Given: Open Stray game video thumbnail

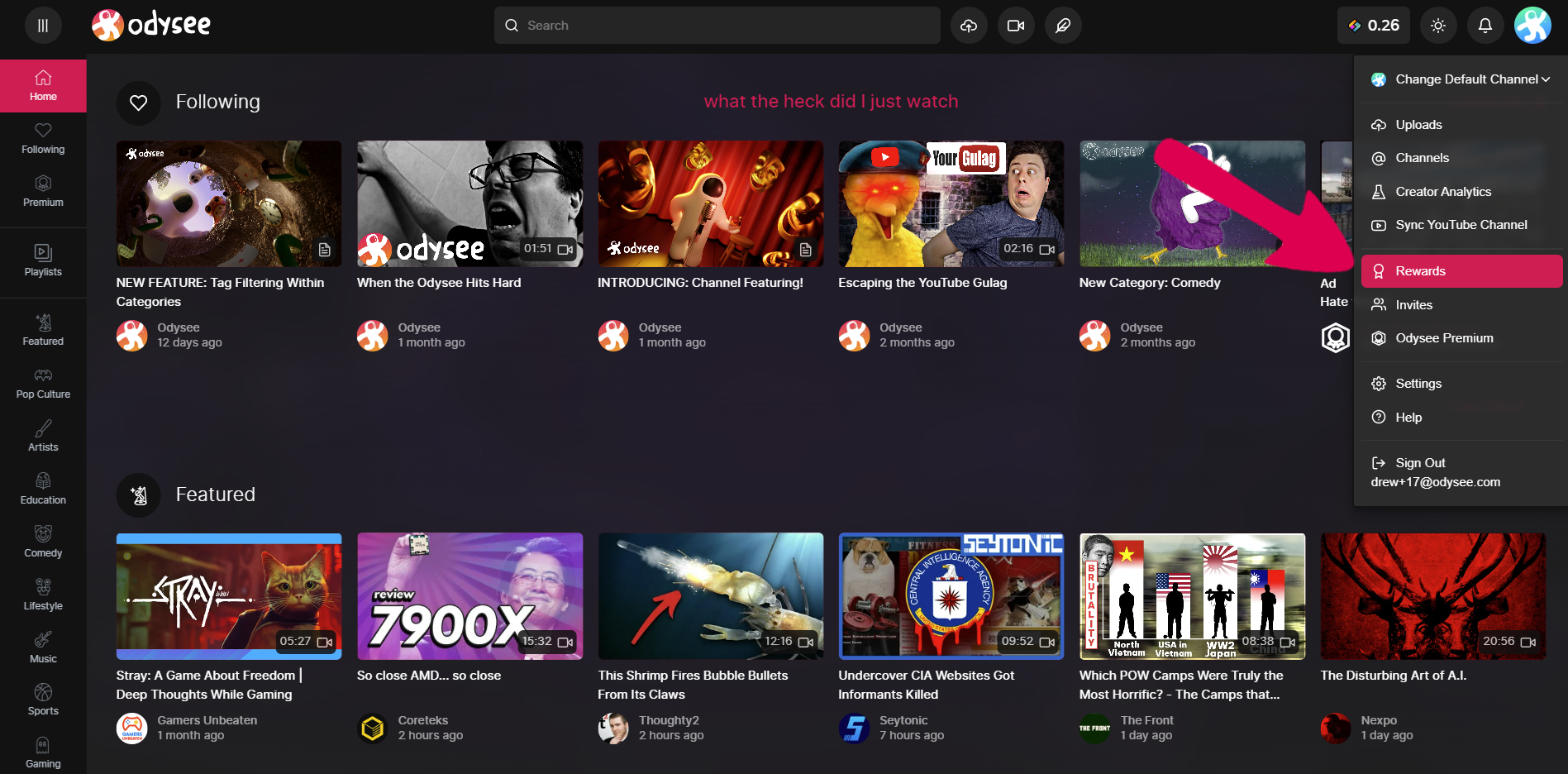Looking at the screenshot, I should click(229, 596).
